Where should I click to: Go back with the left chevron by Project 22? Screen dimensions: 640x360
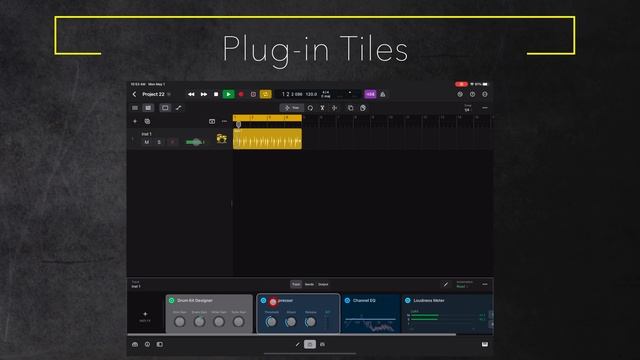point(134,94)
